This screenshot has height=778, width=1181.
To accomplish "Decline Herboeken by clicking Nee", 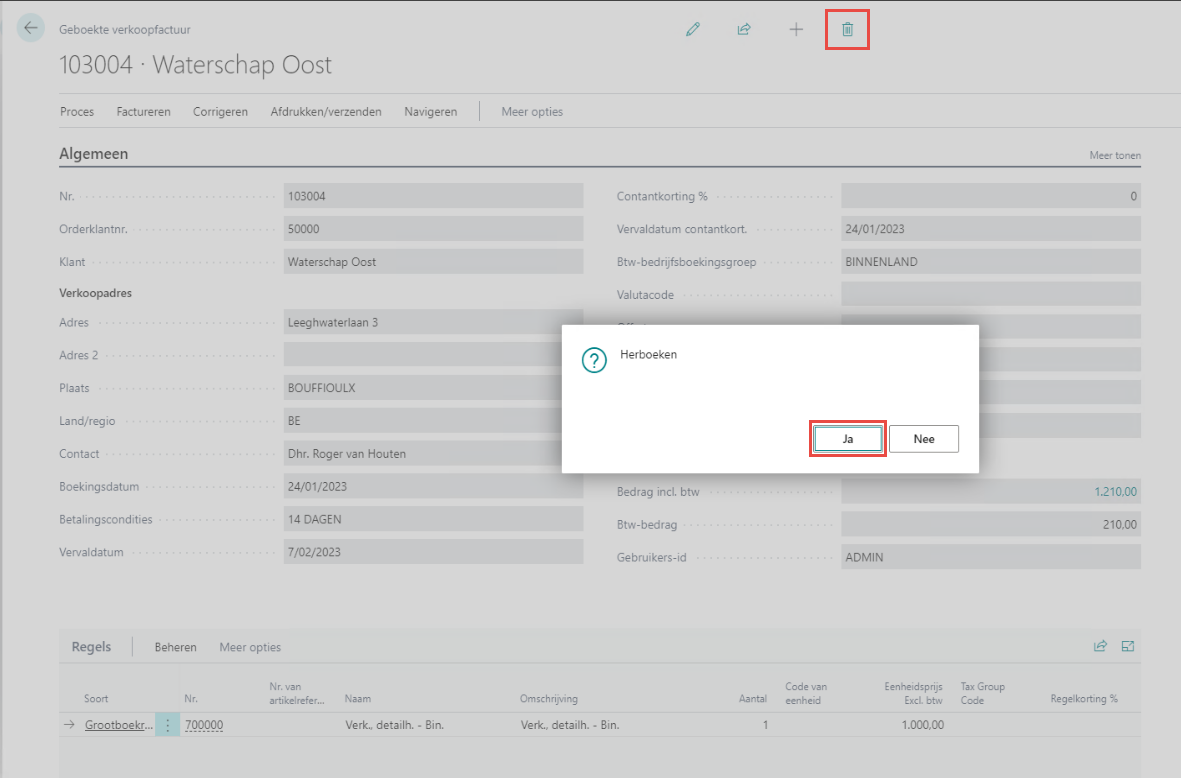I will (x=923, y=439).
